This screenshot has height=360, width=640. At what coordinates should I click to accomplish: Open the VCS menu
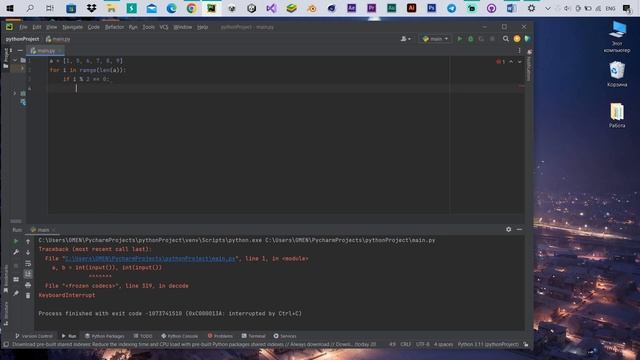pyautogui.click(x=164, y=27)
